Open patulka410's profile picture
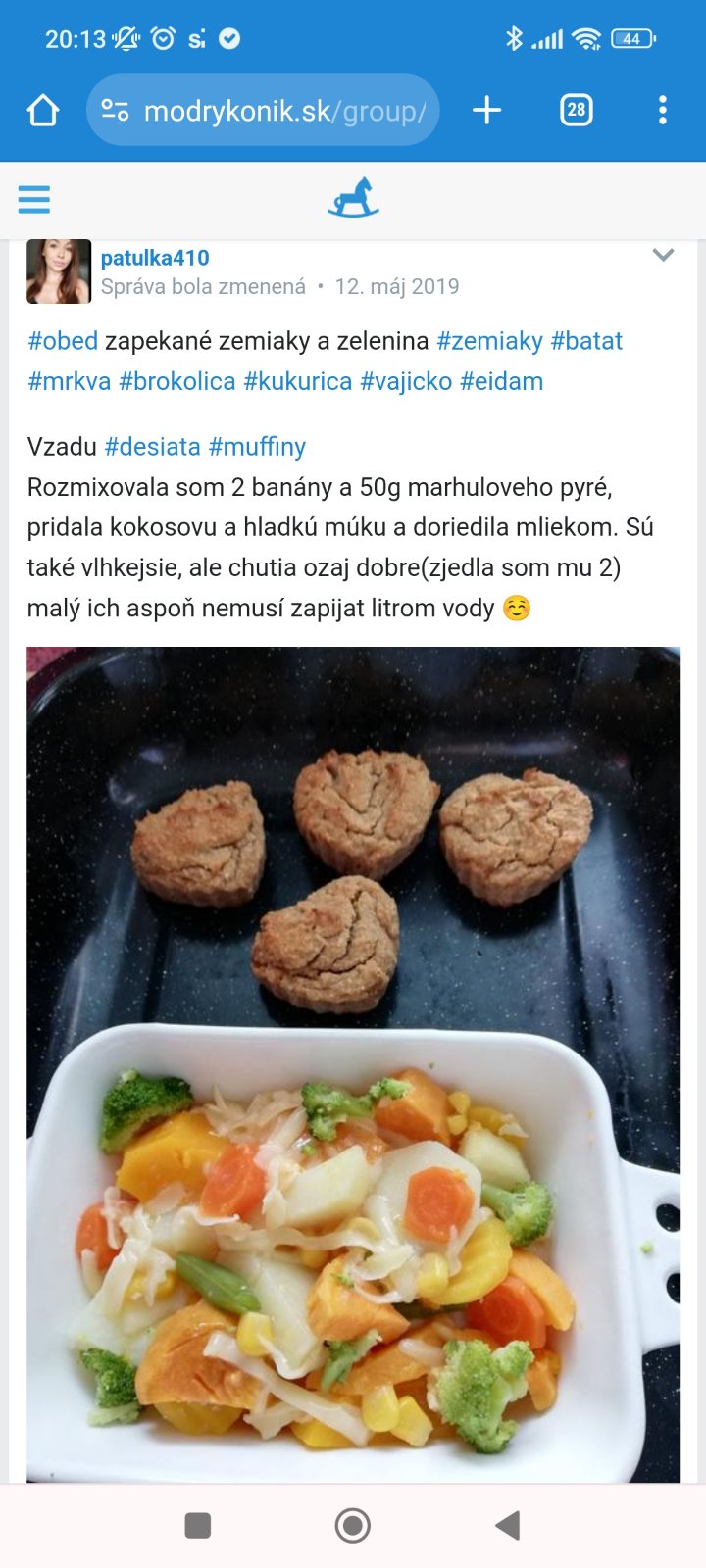Image resolution: width=706 pixels, height=1568 pixels. tap(59, 271)
